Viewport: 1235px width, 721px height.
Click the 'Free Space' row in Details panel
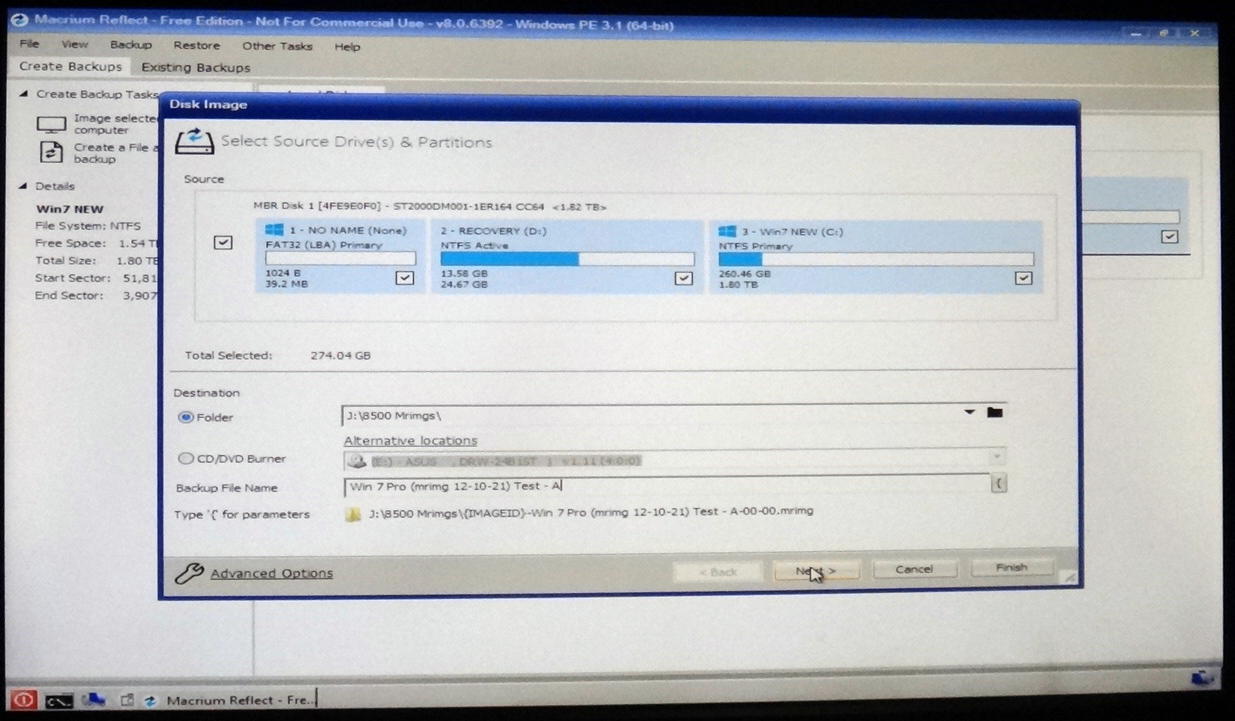(96, 243)
